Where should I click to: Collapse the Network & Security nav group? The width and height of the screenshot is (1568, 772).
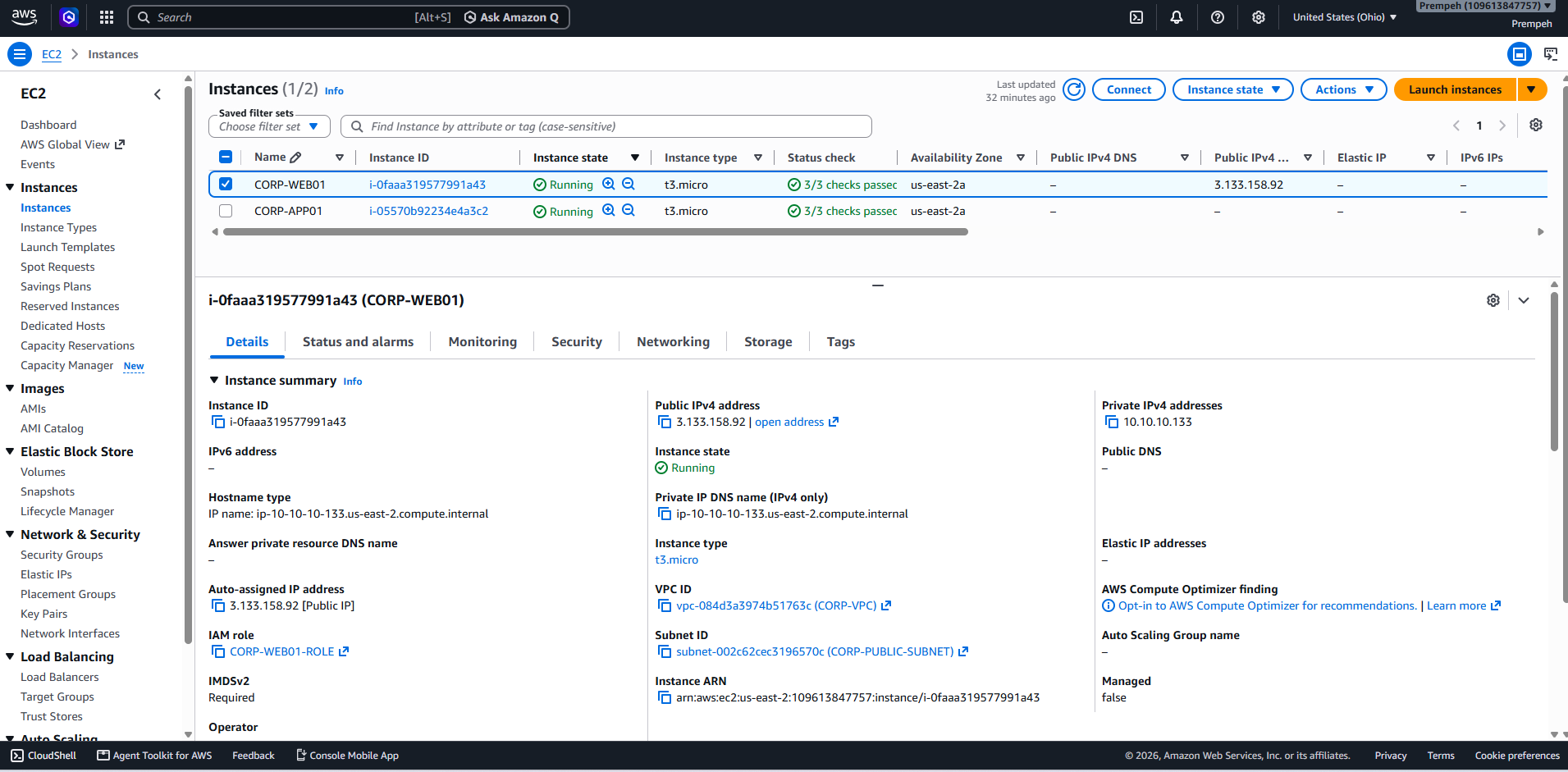[x=10, y=534]
